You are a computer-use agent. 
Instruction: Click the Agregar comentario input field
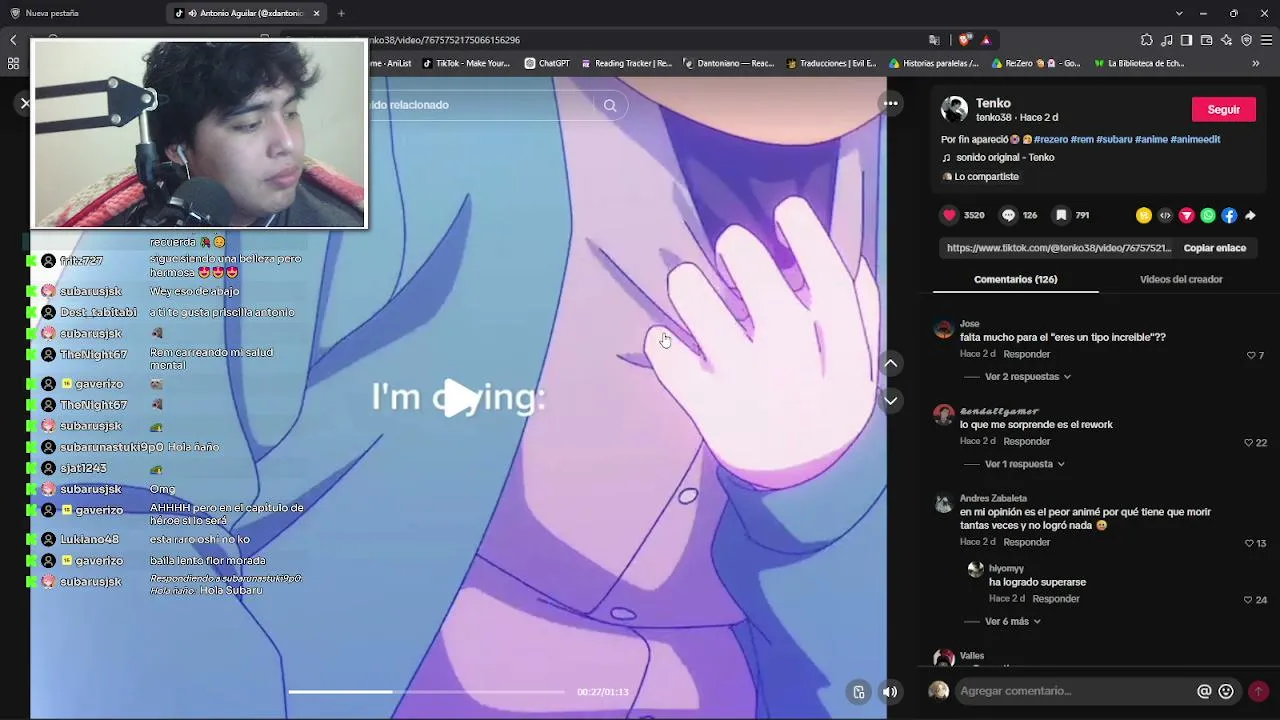pos(1075,691)
